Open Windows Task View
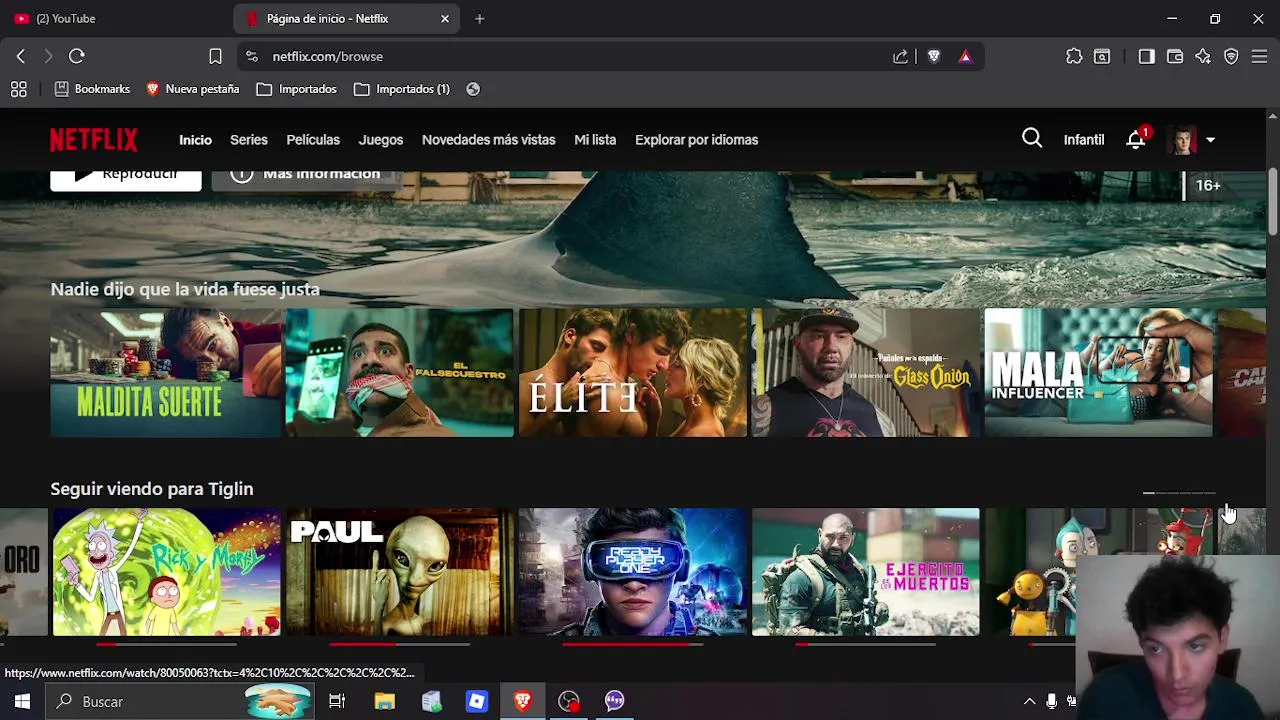Screen dimensions: 1280x720 point(337,701)
